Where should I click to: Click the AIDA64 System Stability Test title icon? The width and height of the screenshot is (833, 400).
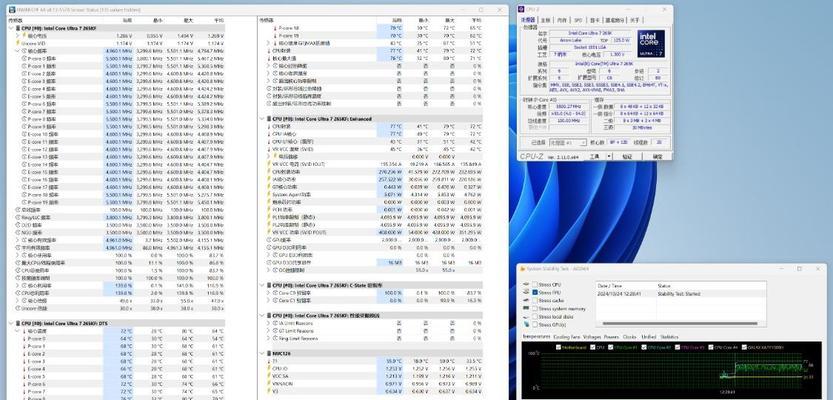coord(522,269)
